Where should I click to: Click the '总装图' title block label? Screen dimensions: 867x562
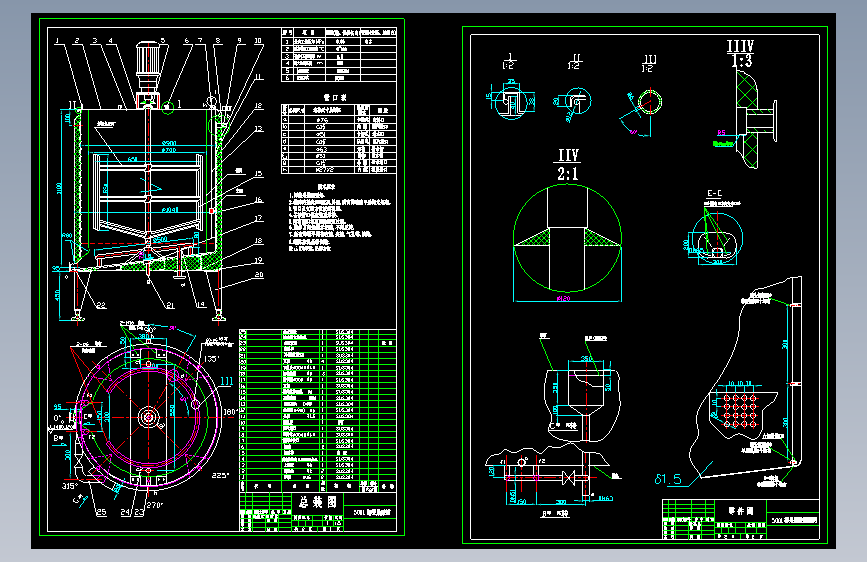(x=317, y=502)
